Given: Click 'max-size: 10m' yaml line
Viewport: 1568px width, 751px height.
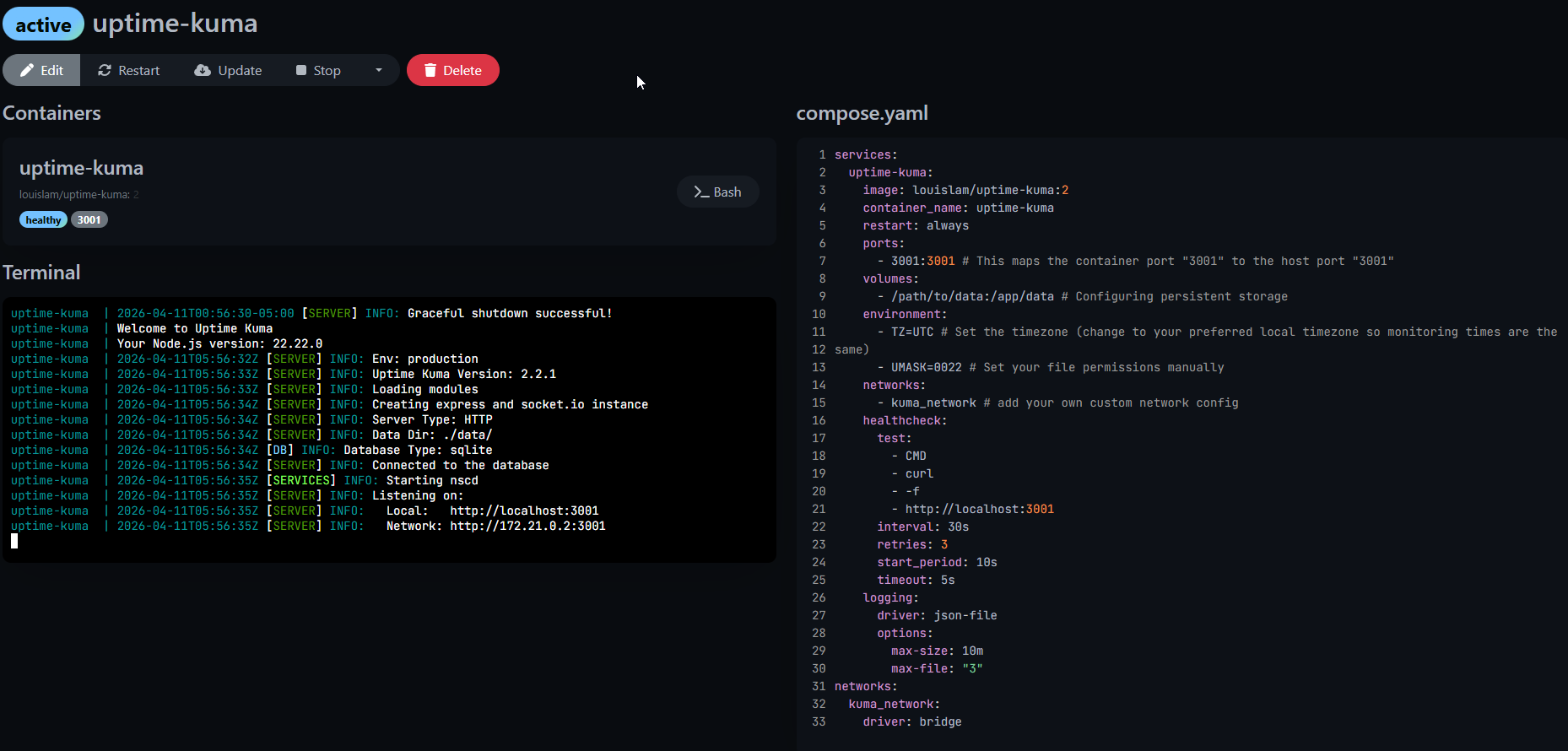Looking at the screenshot, I should [x=937, y=651].
